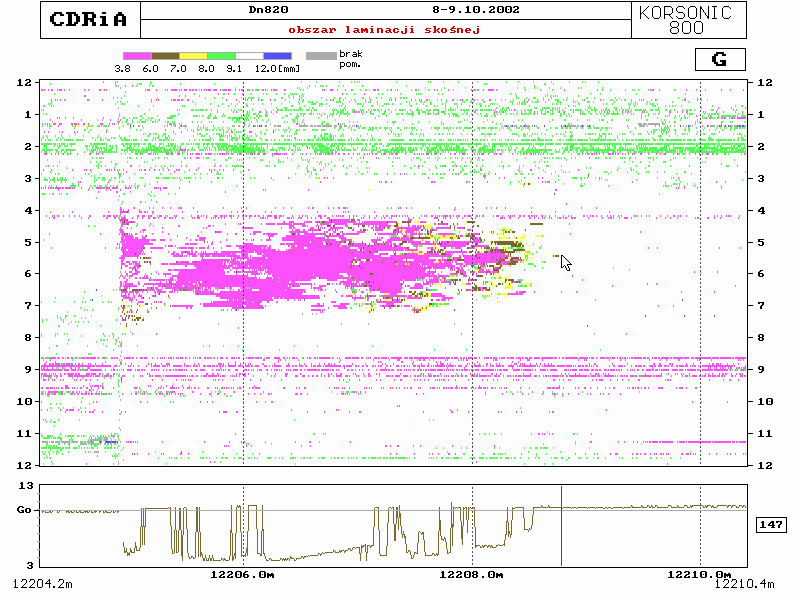Click the 12210.4m end distance label
The width and height of the screenshot is (800, 600).
pyautogui.click(x=744, y=584)
